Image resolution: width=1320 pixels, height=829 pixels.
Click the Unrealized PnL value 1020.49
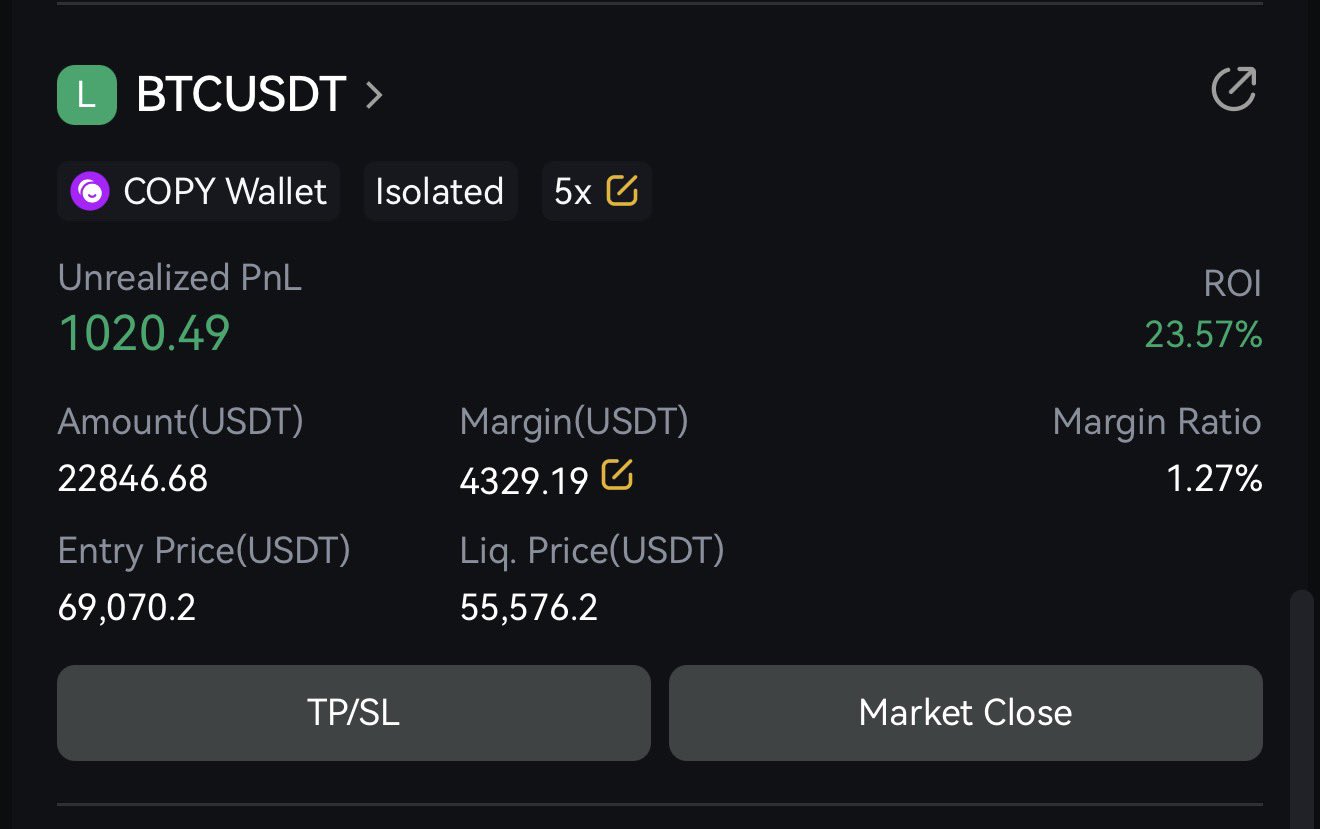[x=144, y=332]
